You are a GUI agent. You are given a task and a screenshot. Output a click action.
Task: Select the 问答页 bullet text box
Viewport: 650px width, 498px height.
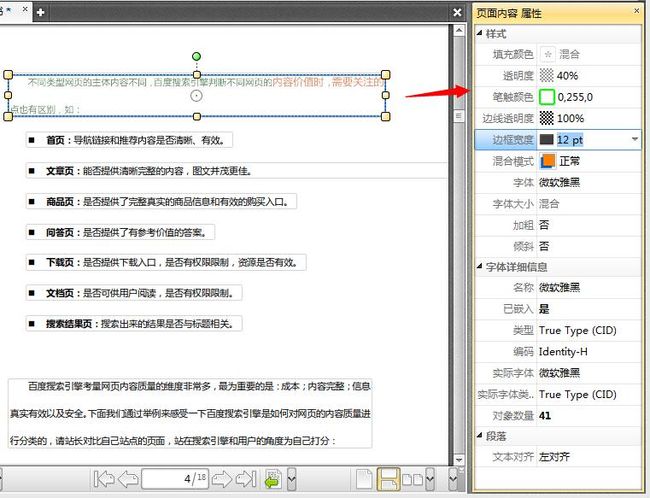[x=120, y=232]
